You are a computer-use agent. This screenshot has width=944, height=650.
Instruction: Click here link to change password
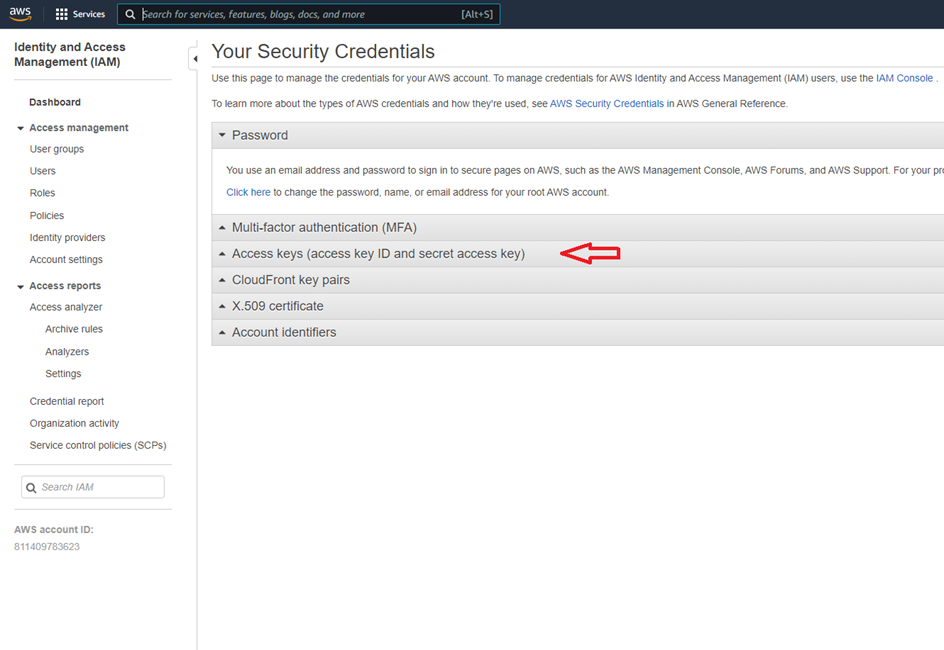point(248,192)
